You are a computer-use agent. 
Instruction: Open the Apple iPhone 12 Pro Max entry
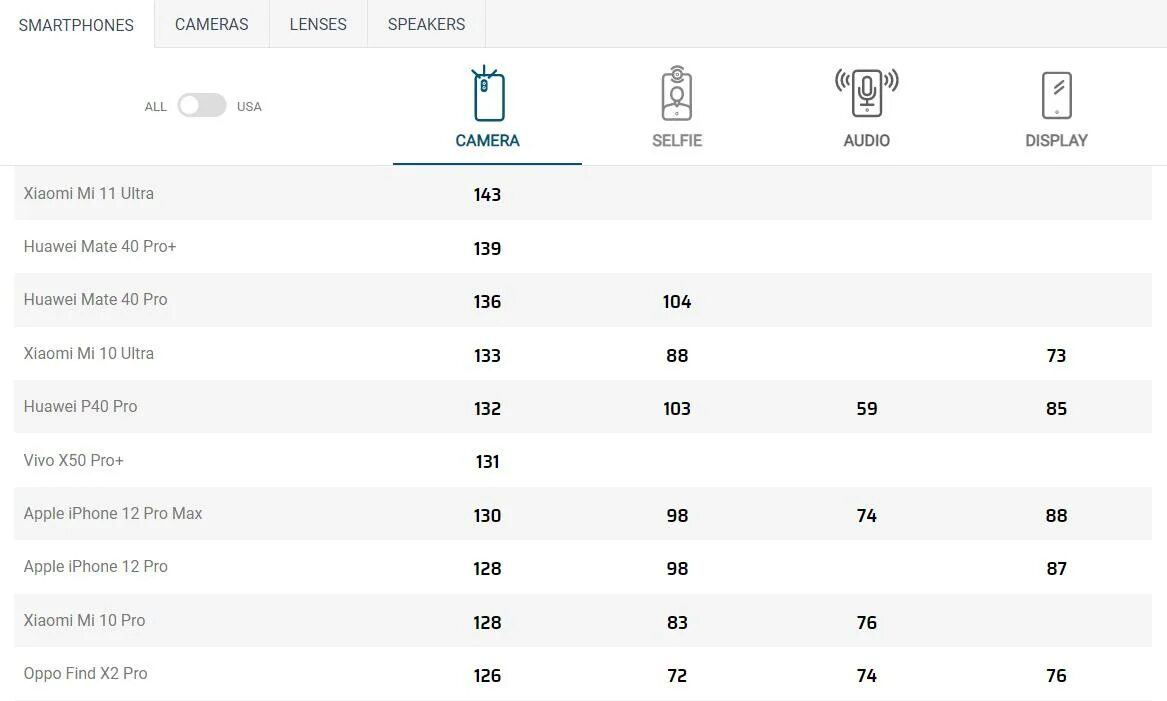click(113, 514)
